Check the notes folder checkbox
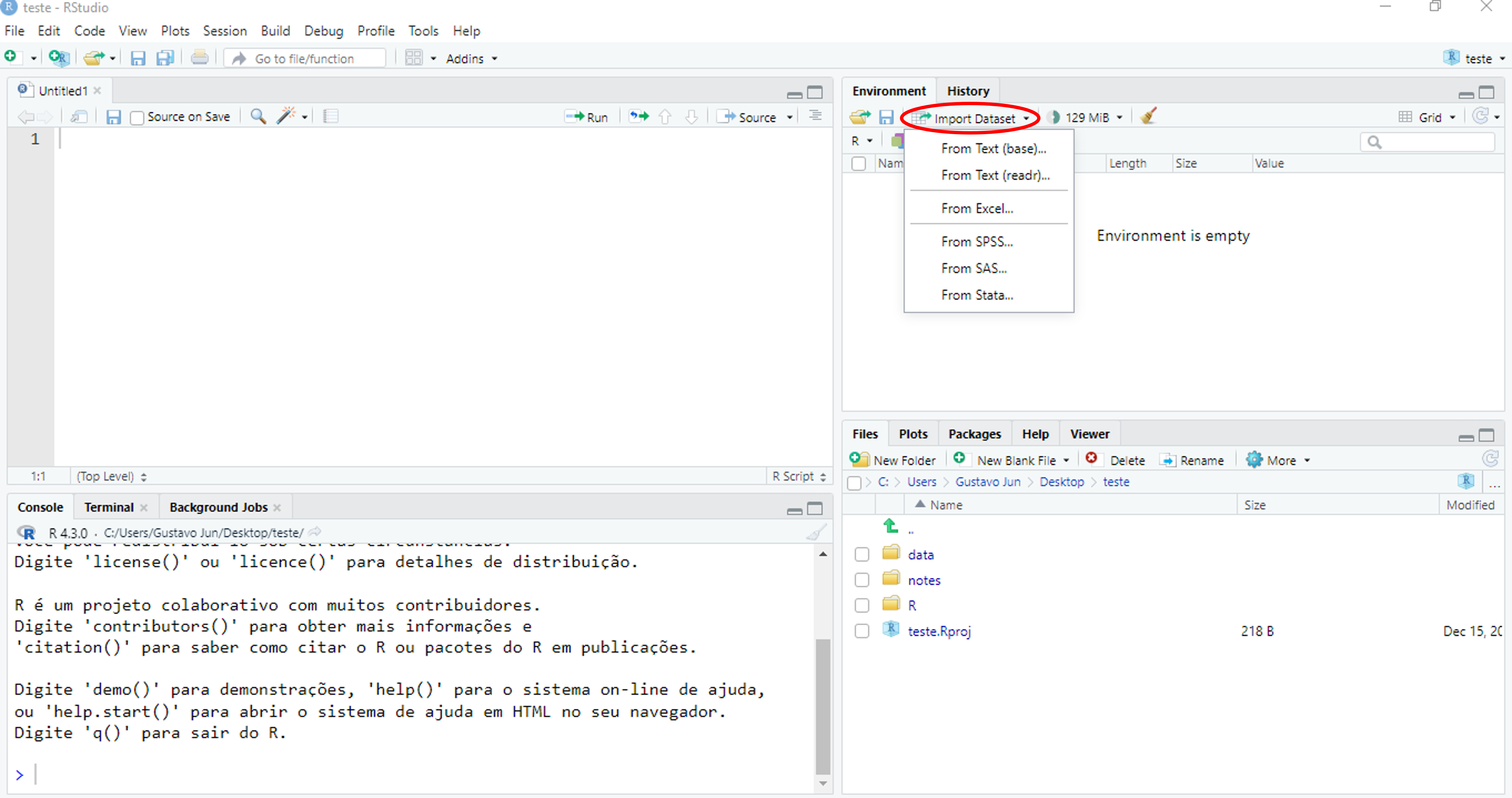This screenshot has height=798, width=1512. 862,580
